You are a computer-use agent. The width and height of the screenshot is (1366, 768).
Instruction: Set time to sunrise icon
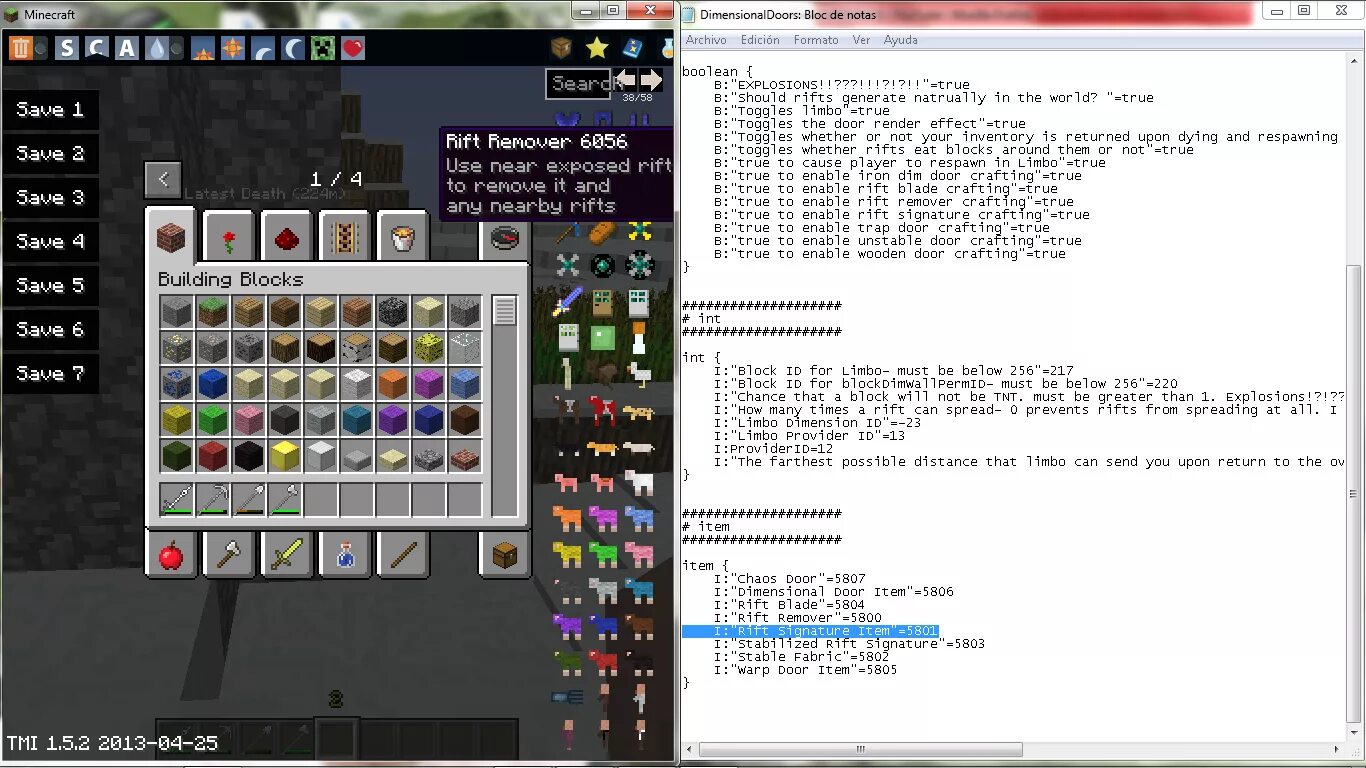(203, 48)
